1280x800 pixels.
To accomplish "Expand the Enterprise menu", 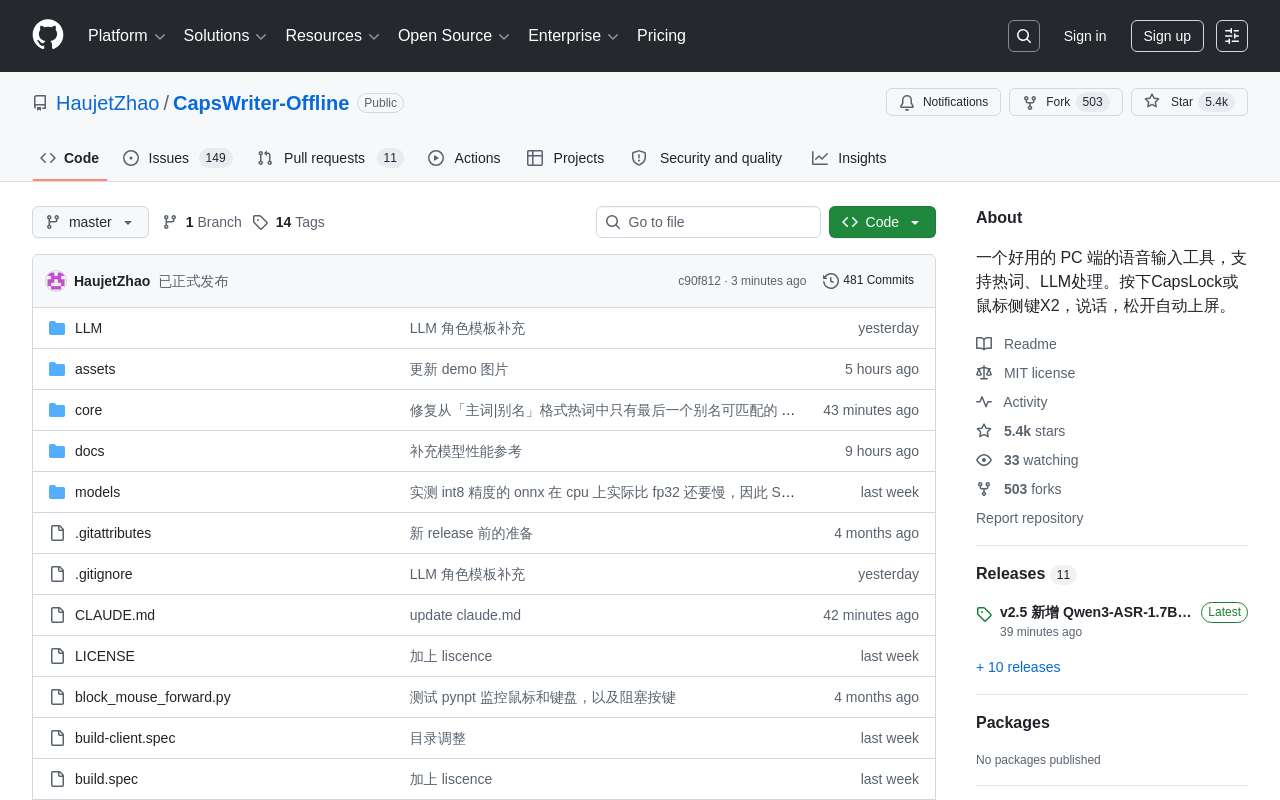I will [x=573, y=36].
